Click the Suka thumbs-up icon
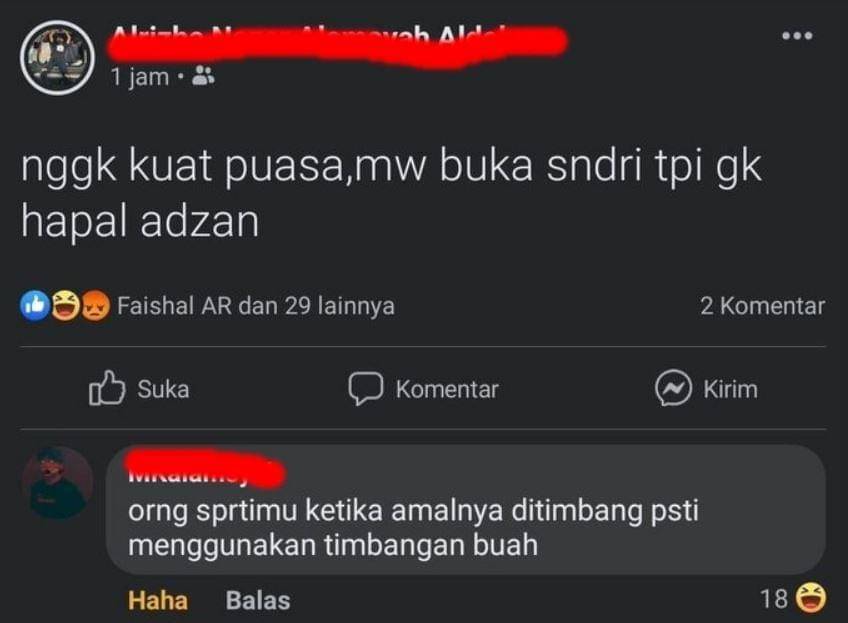The image size is (848, 623). pos(107,388)
